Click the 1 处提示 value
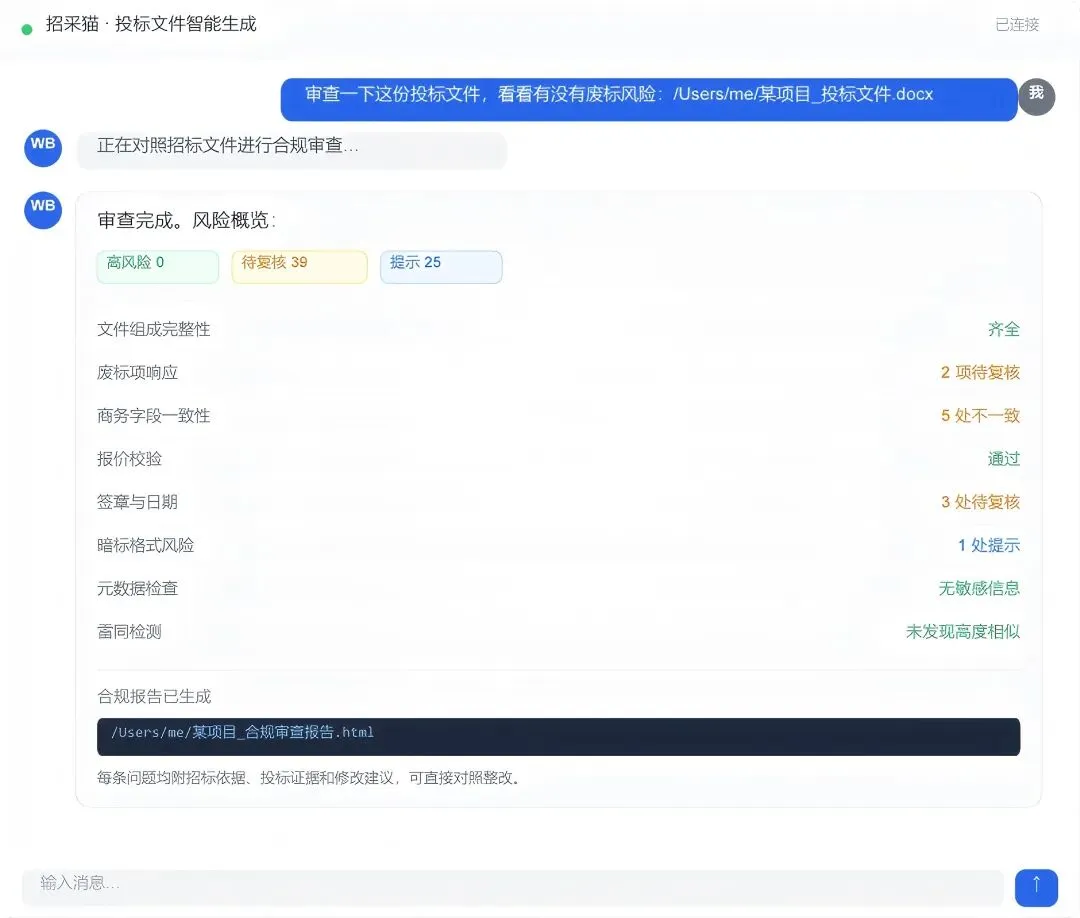The width and height of the screenshot is (1080, 918). coord(988,545)
